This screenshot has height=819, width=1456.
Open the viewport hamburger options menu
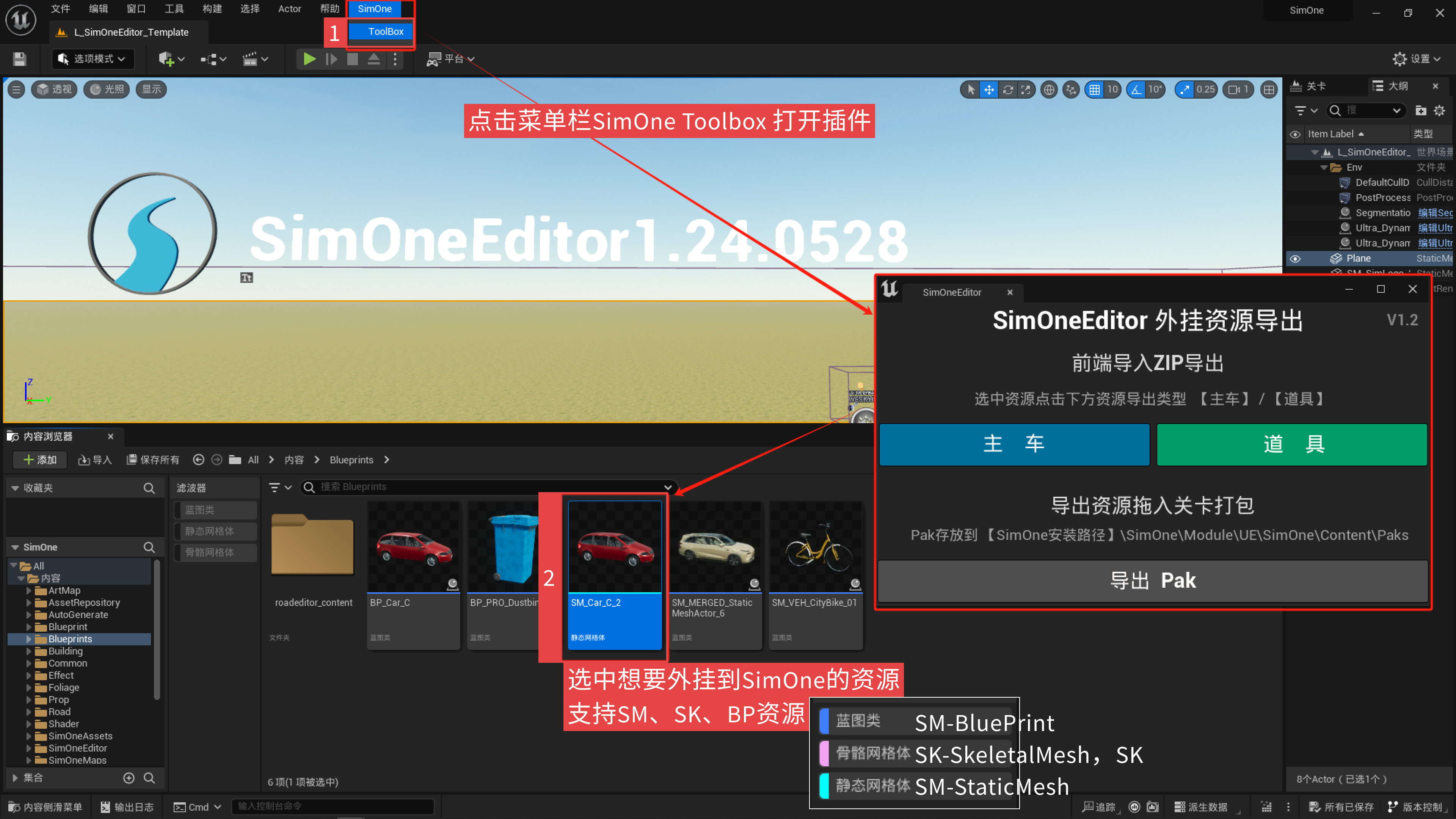(x=16, y=89)
